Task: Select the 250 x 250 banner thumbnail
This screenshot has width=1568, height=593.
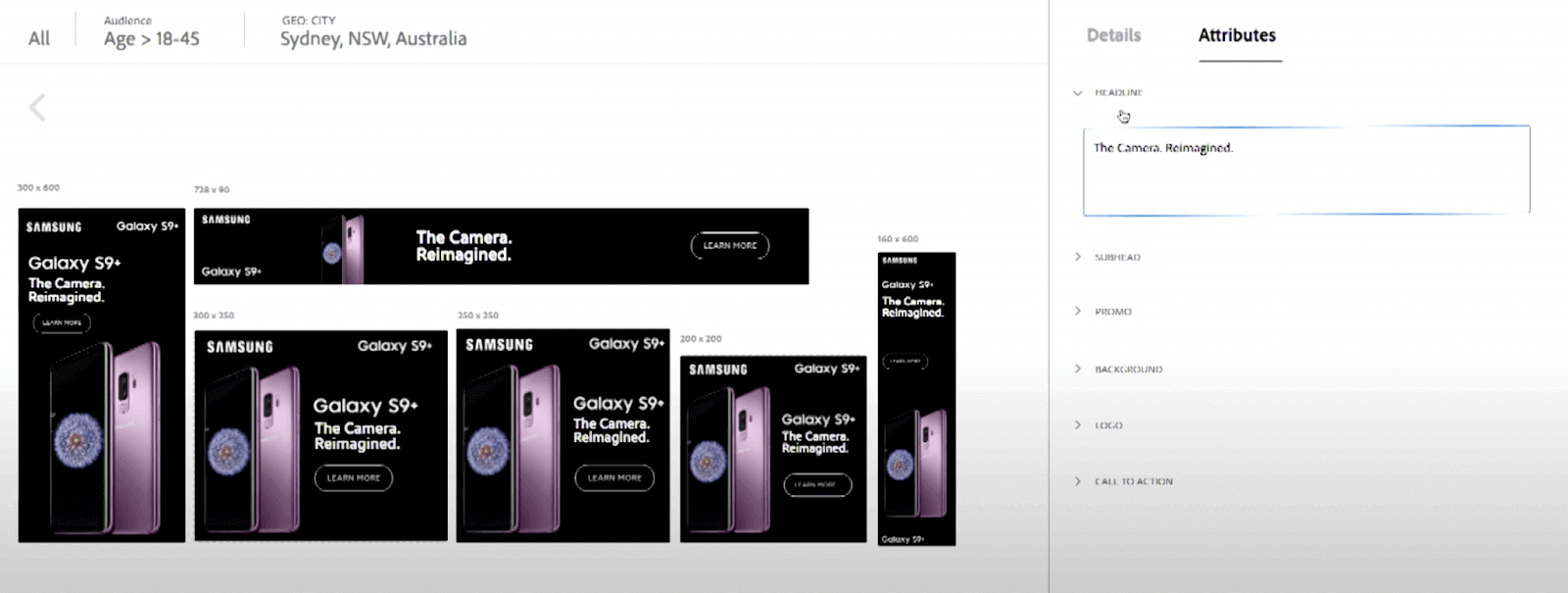Action: 563,435
